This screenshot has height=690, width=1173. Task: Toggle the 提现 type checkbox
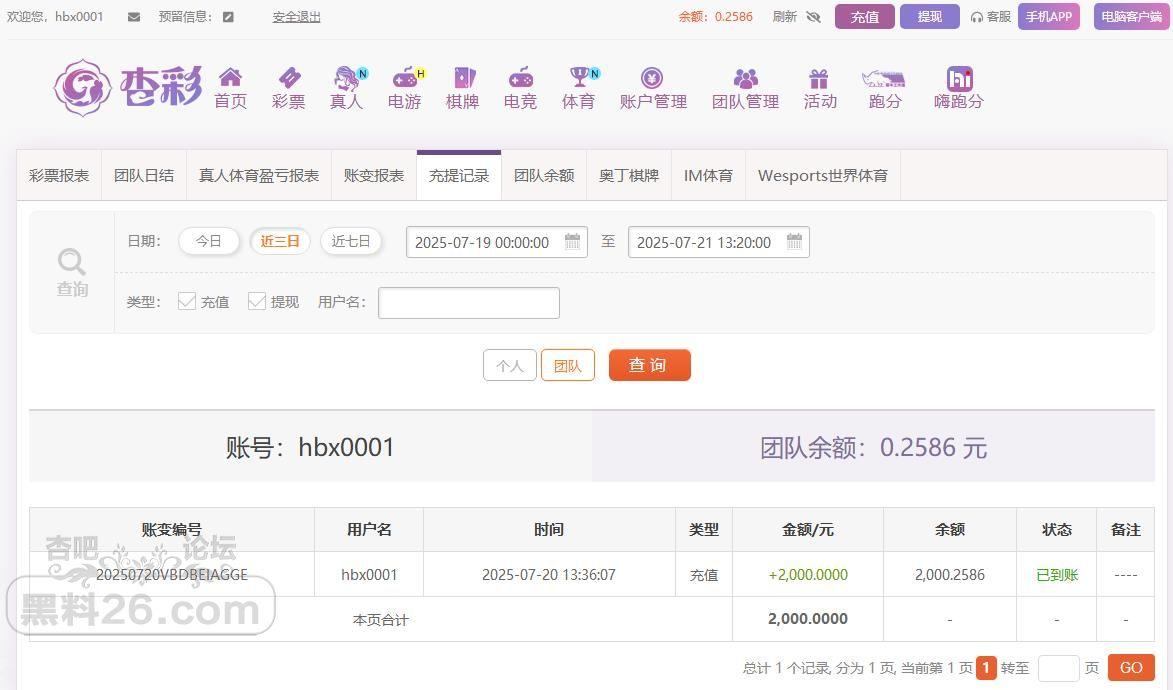point(257,301)
